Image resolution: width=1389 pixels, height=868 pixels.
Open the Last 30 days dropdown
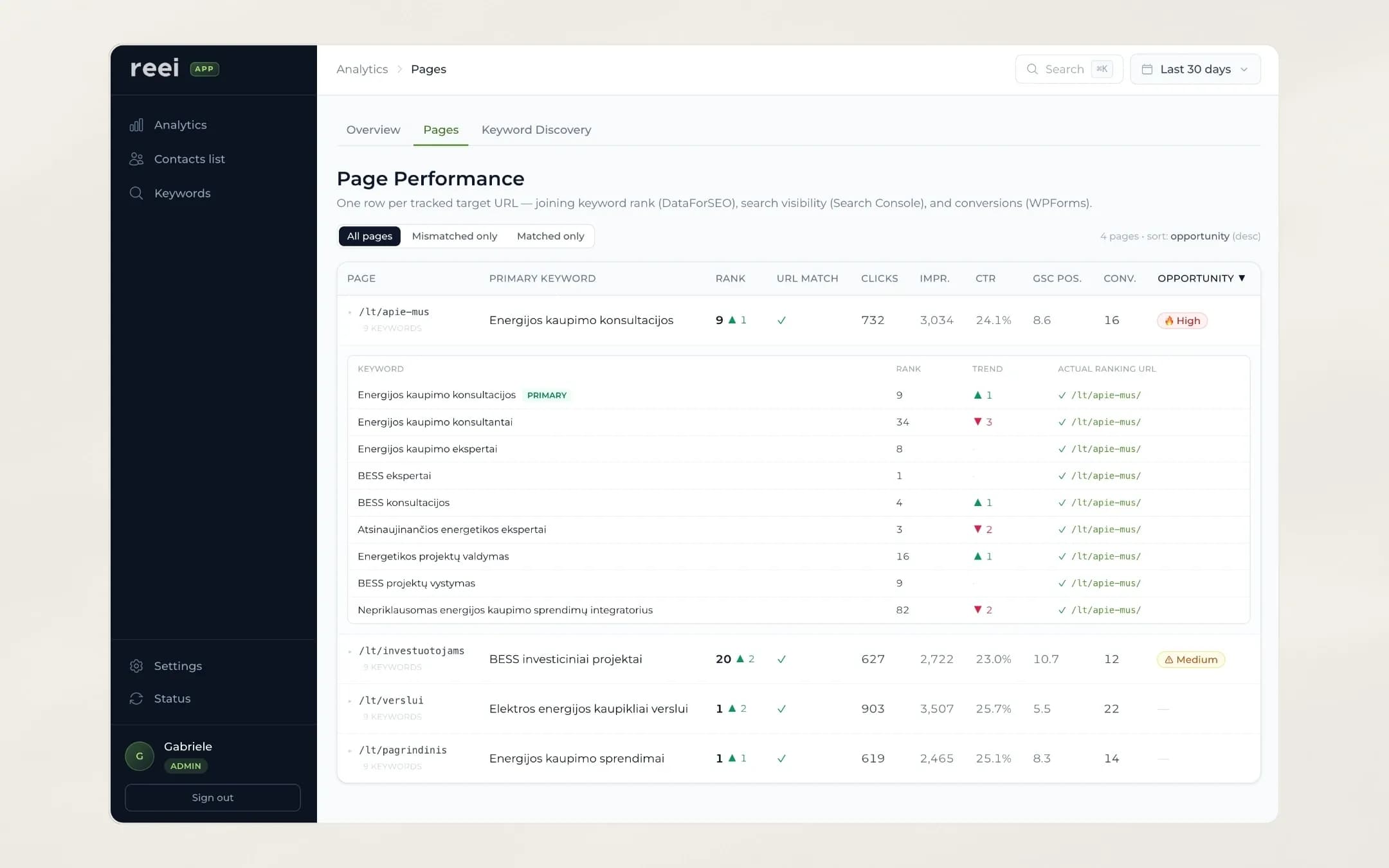(x=1195, y=69)
